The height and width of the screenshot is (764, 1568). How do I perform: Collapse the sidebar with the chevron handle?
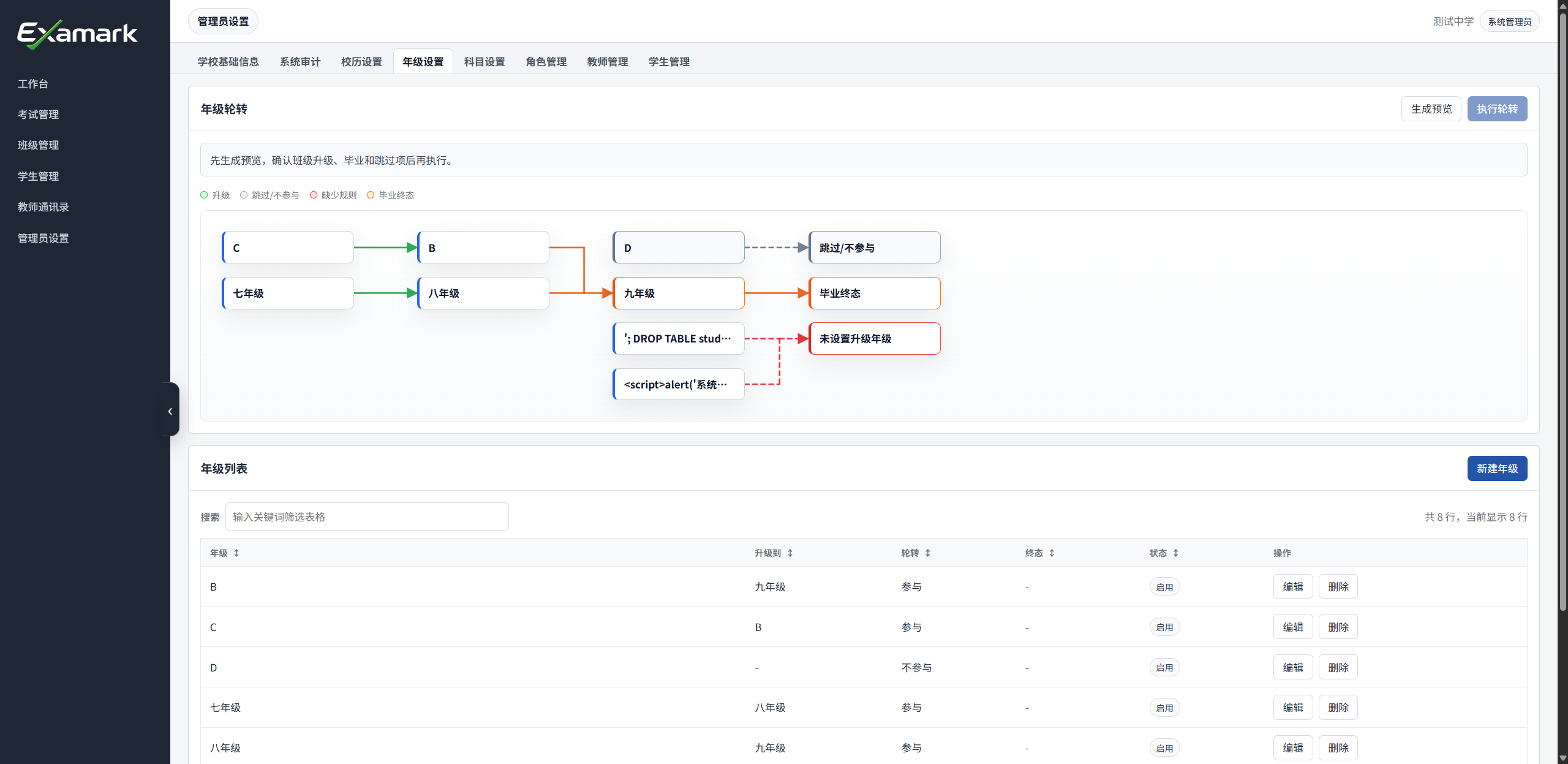click(170, 410)
